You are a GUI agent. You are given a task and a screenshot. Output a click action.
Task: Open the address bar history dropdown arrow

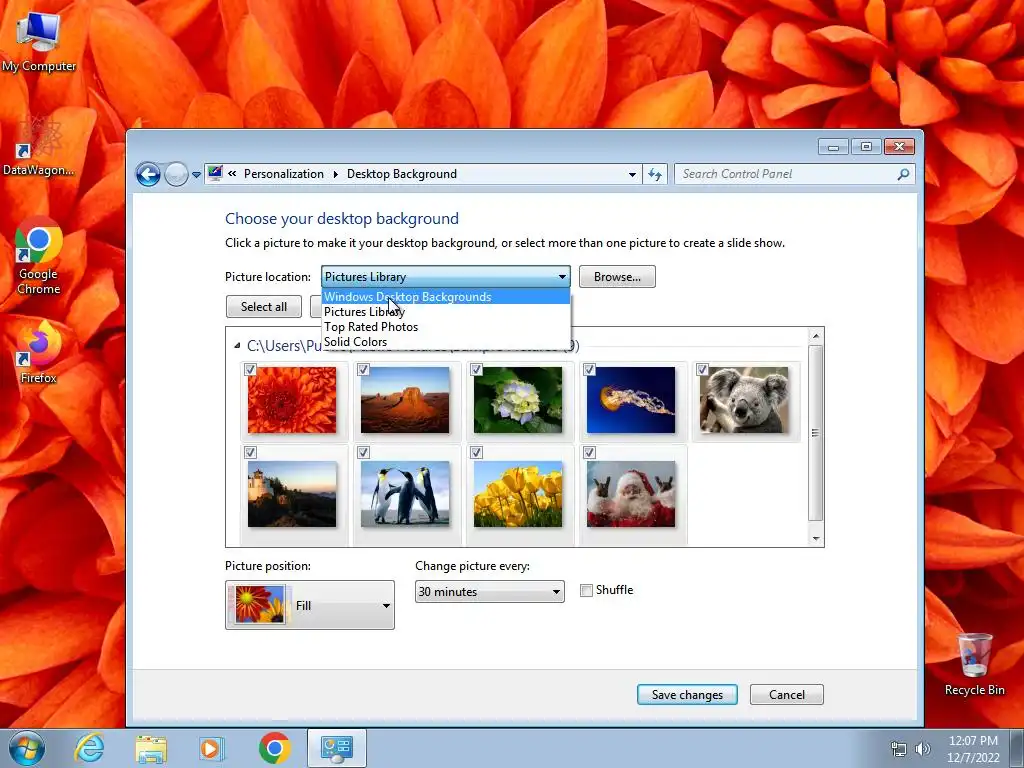point(632,174)
